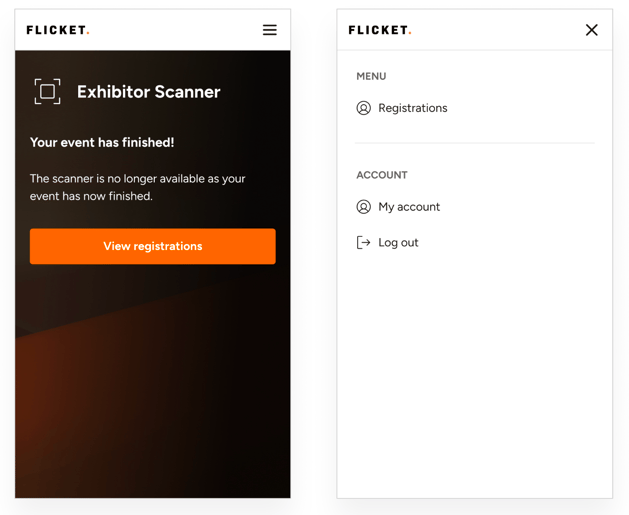Click the Flicket logo on the scanner screen
Viewport: 629px width, 515px height.
point(58,30)
